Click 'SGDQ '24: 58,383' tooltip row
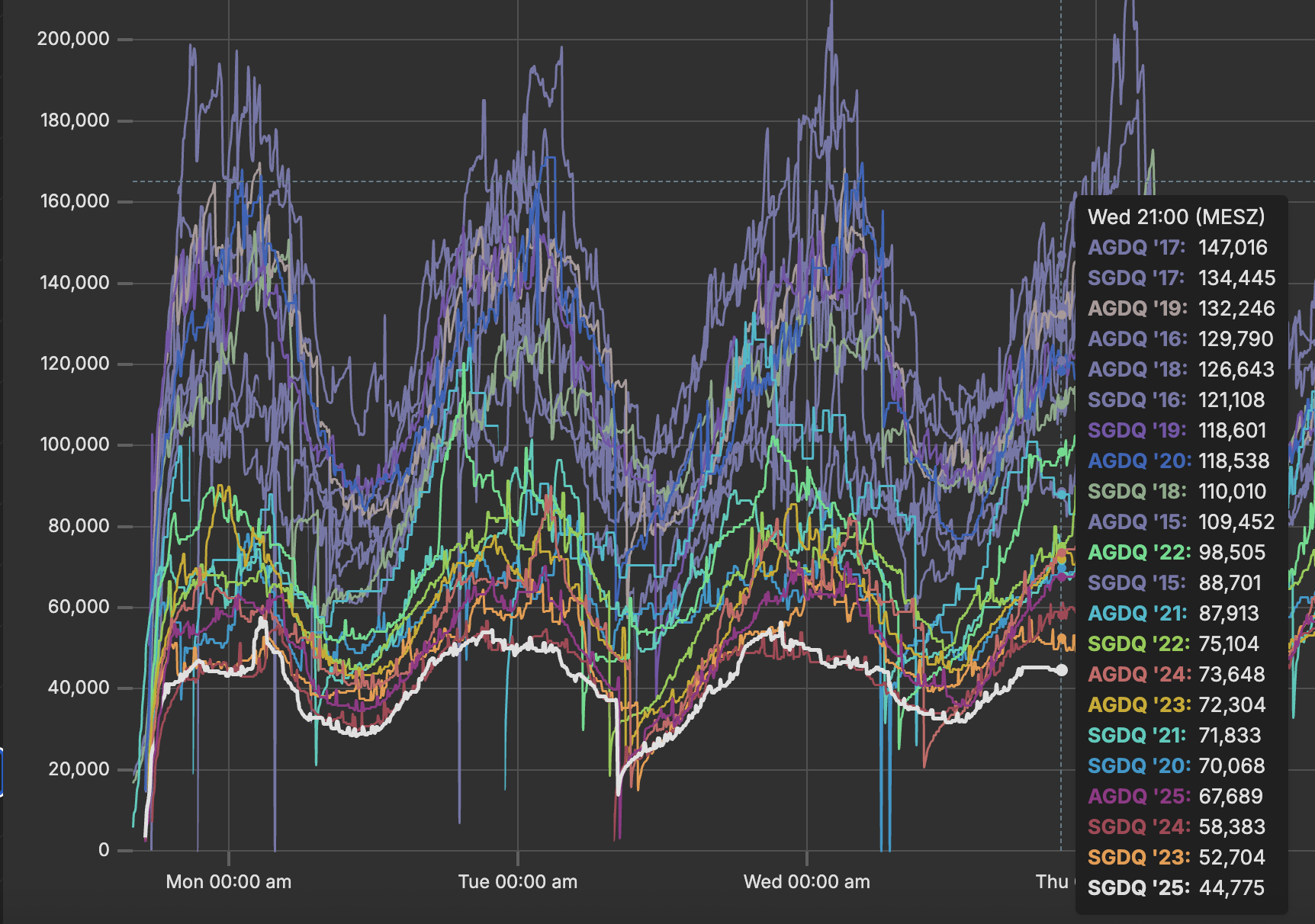 (x=1177, y=827)
